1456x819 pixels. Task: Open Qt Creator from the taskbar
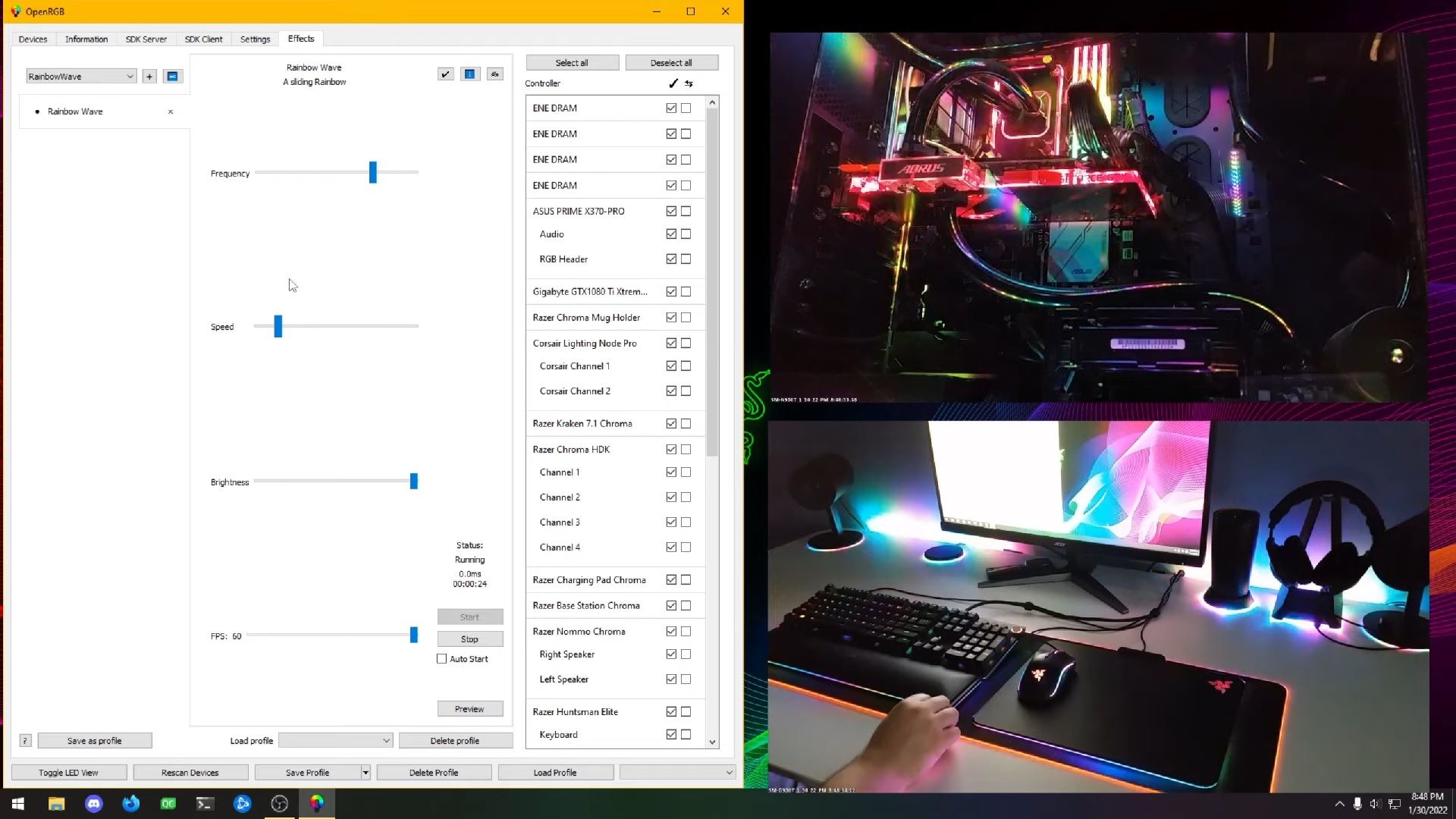(168, 804)
